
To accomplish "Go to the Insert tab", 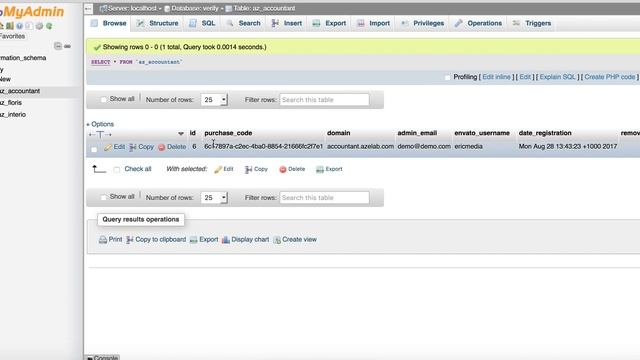I will (287, 23).
